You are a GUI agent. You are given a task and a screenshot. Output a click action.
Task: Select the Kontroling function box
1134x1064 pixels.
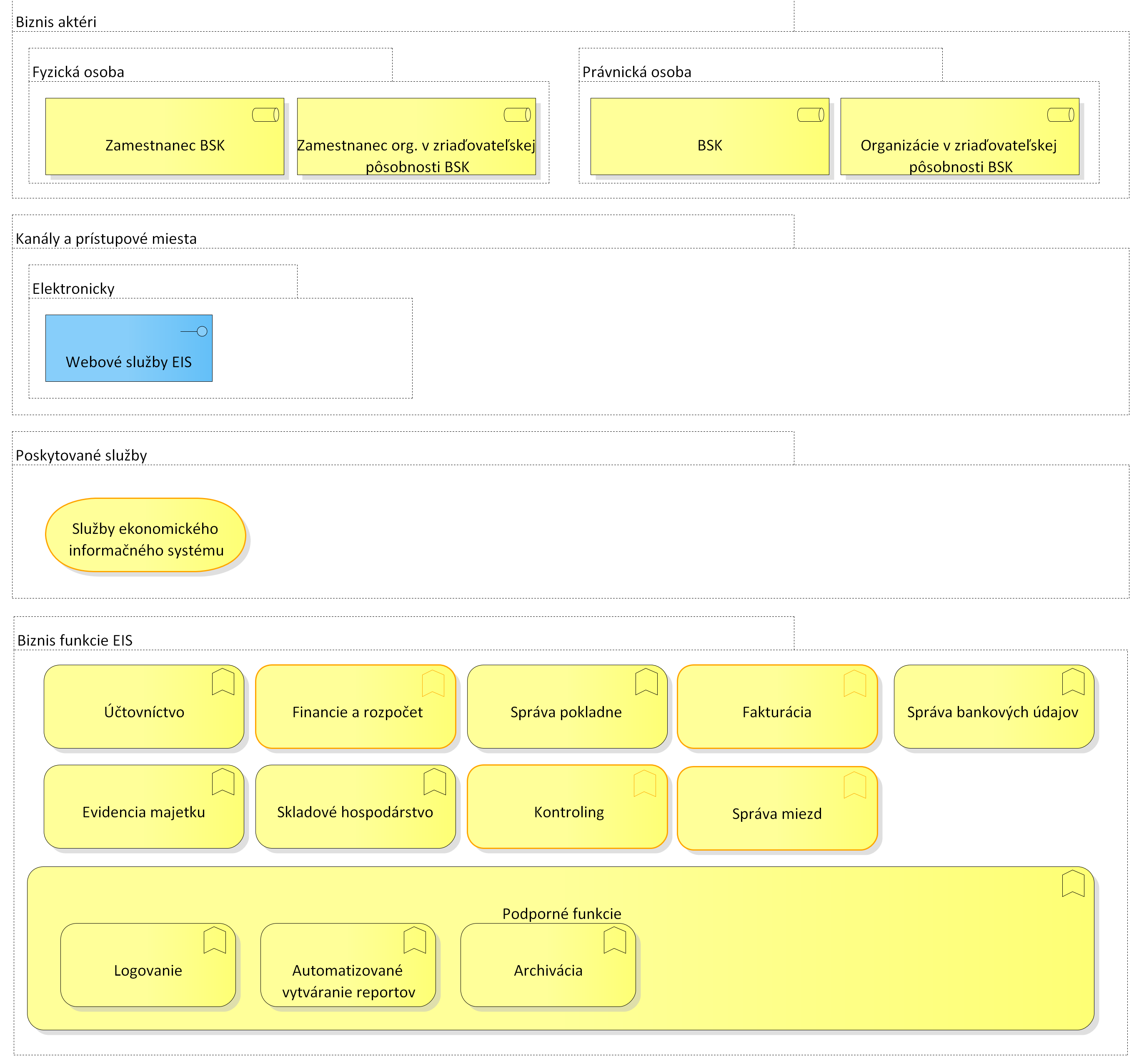(568, 807)
